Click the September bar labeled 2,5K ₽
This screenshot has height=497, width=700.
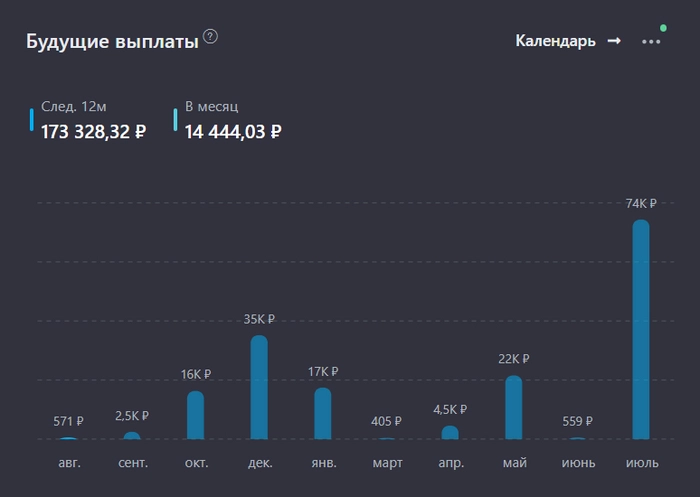[x=132, y=436]
